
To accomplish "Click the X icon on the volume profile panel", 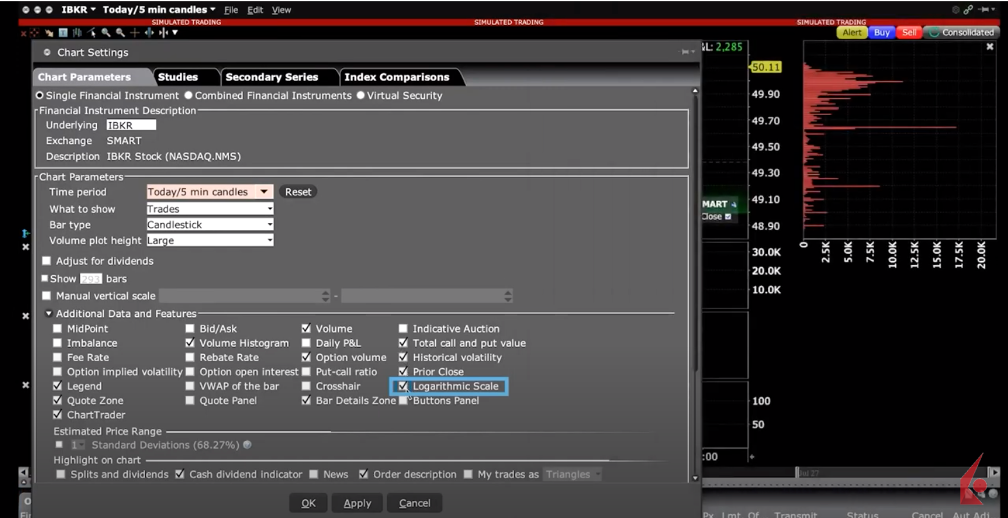I will [990, 46].
